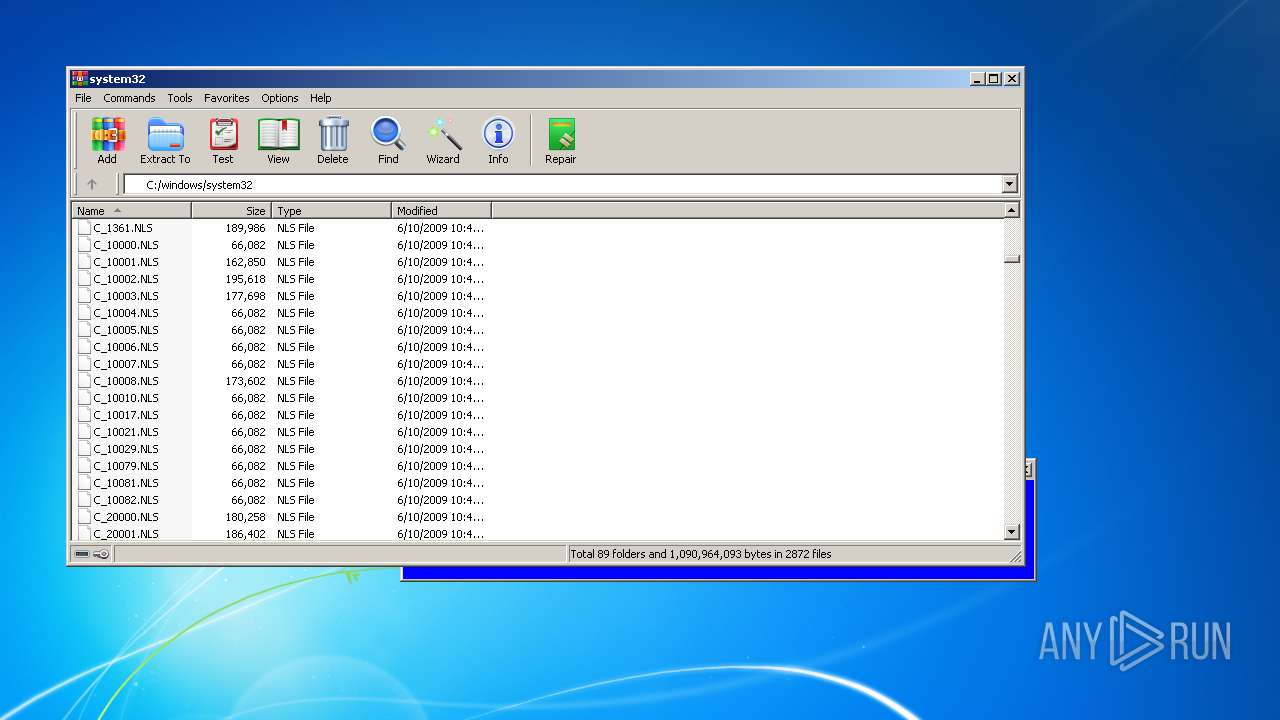Click size value 177,698

coord(245,296)
